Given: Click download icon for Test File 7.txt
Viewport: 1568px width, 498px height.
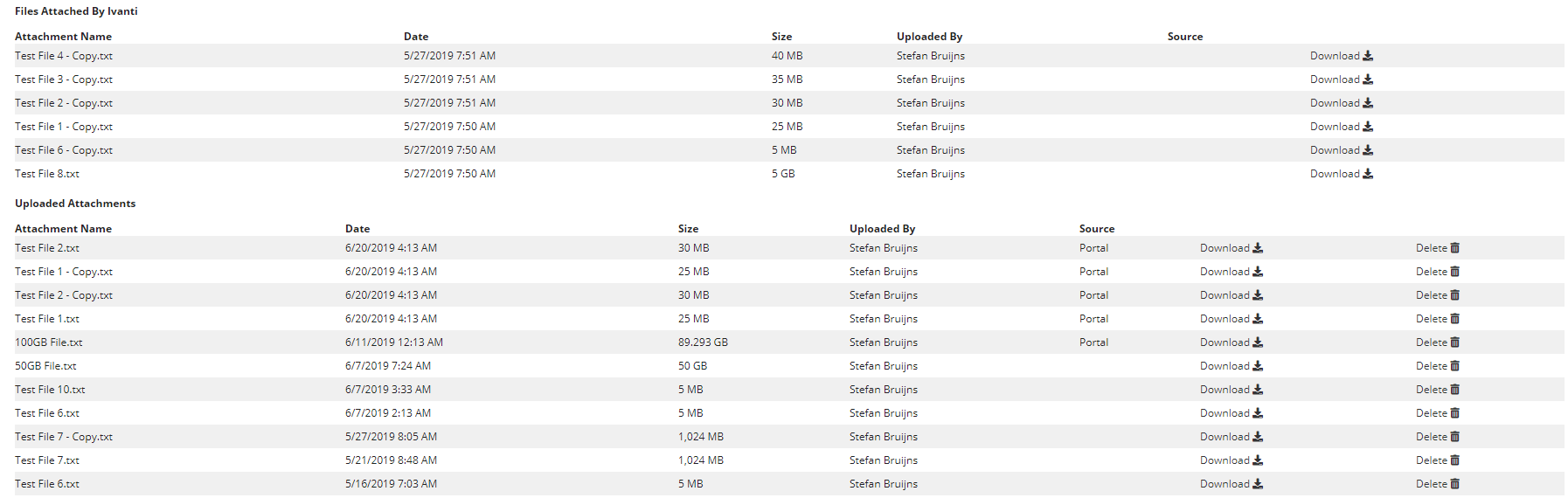Looking at the screenshot, I should click(x=1258, y=460).
